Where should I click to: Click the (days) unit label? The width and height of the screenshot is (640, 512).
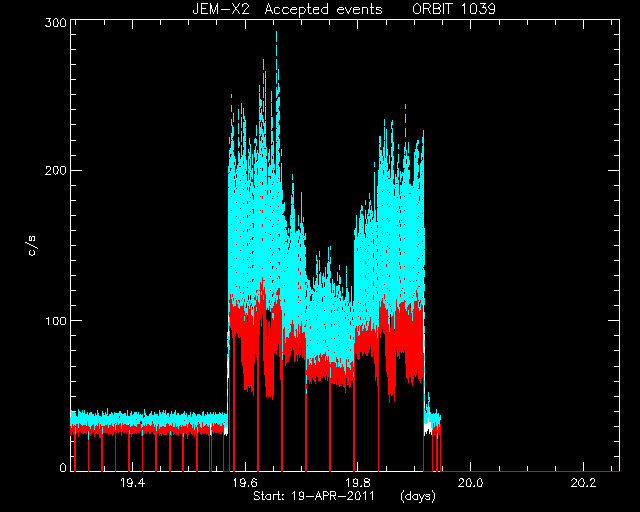418,496
